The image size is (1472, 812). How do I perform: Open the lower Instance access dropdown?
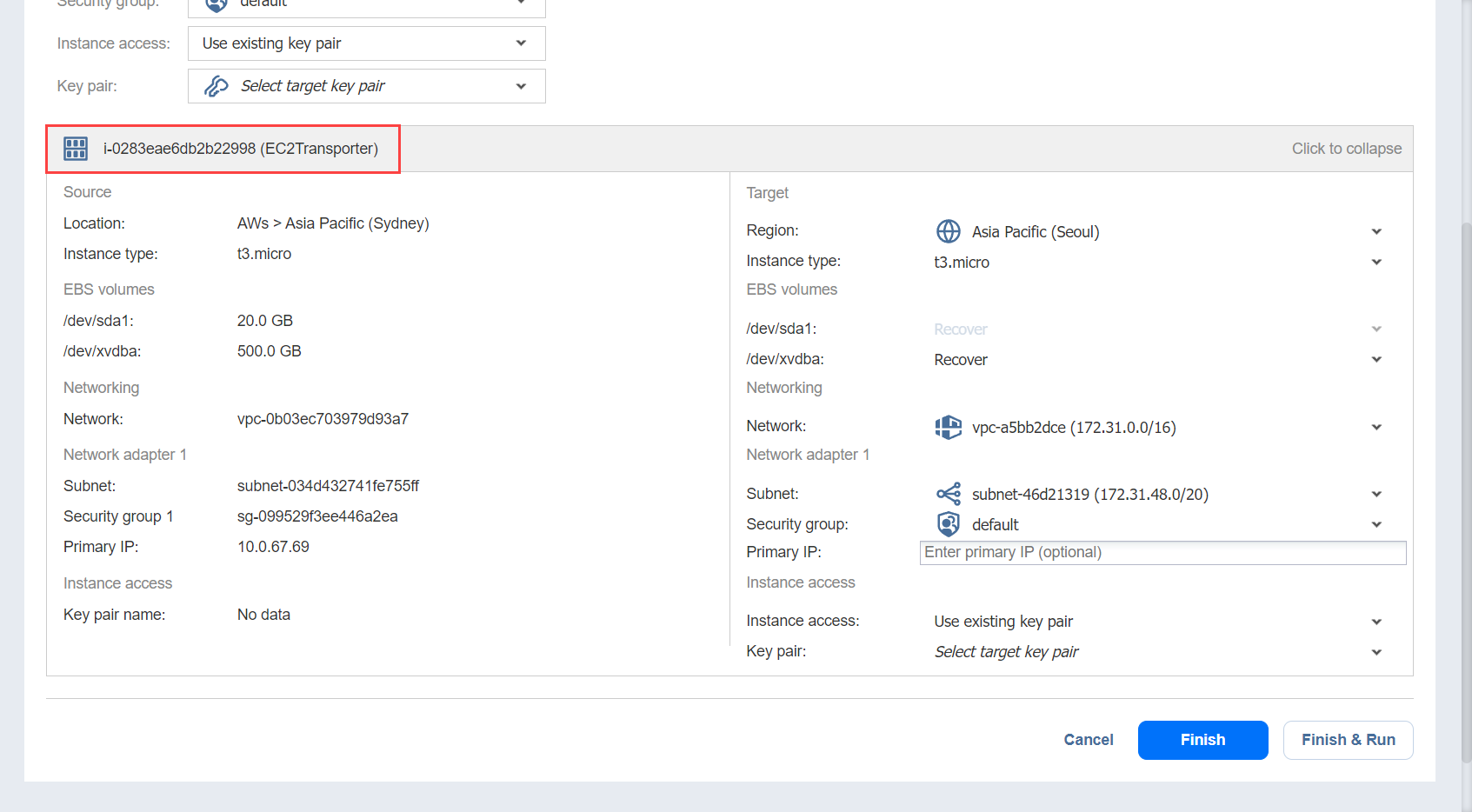[1375, 622]
